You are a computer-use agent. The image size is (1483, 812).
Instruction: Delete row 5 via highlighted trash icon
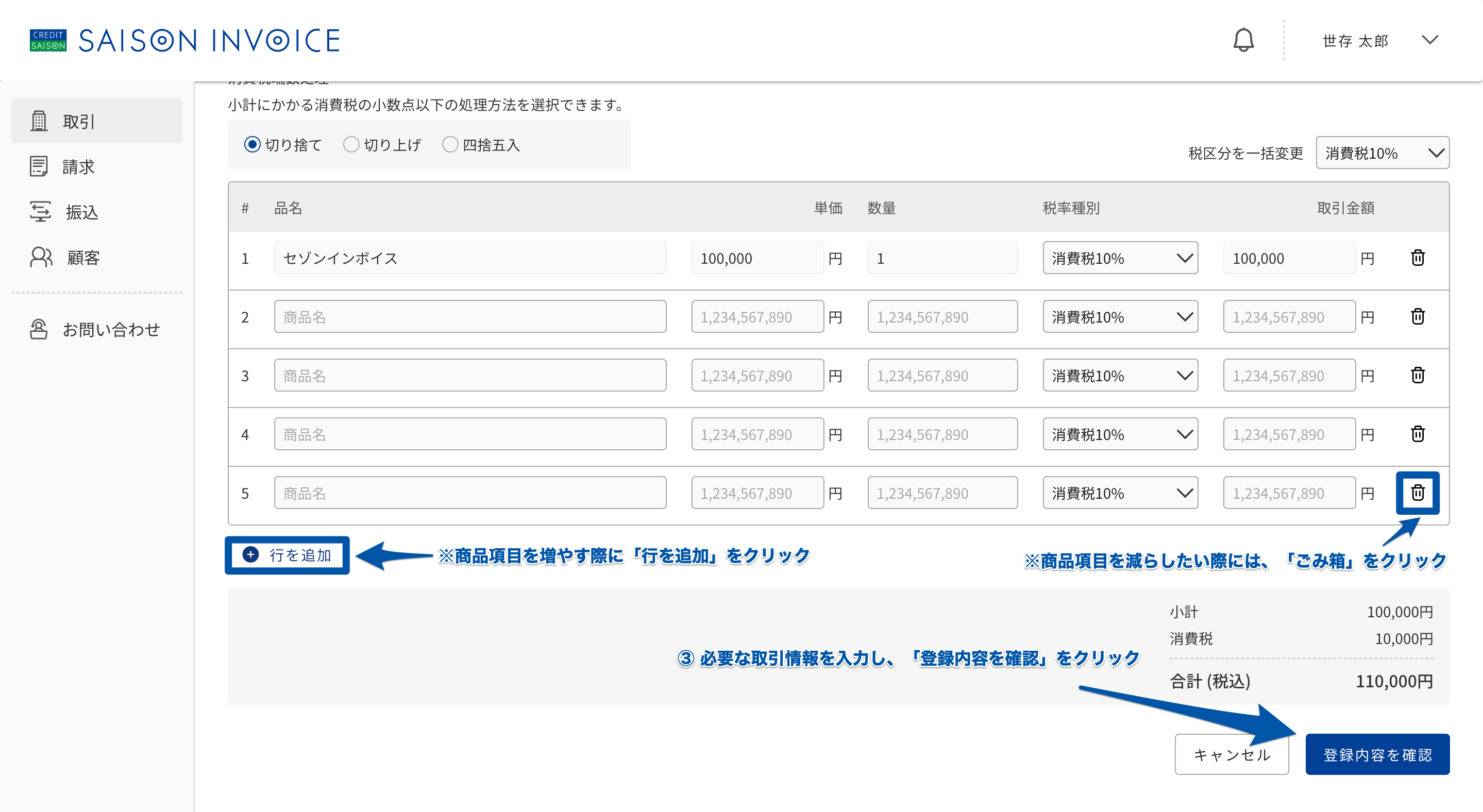1418,493
